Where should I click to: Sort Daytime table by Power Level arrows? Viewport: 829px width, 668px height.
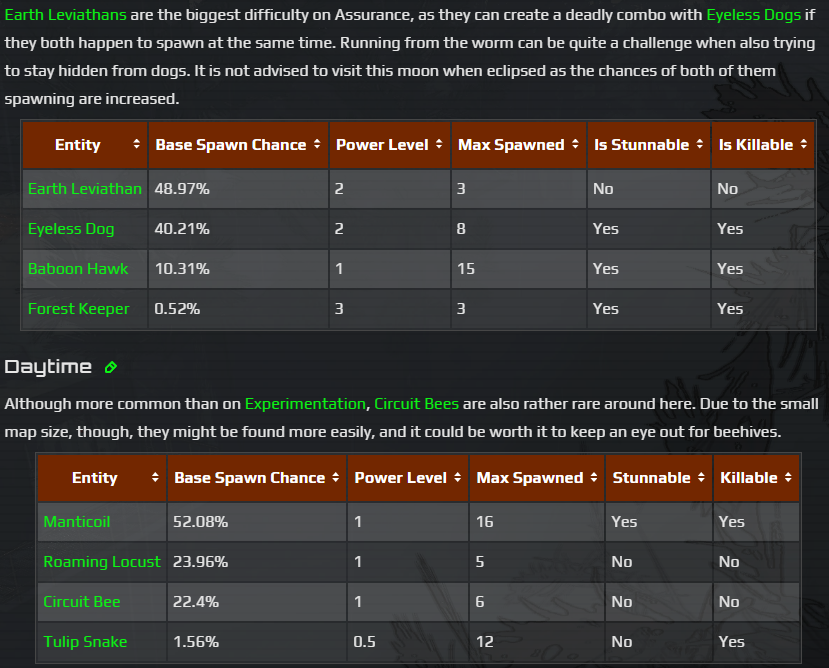point(457,478)
